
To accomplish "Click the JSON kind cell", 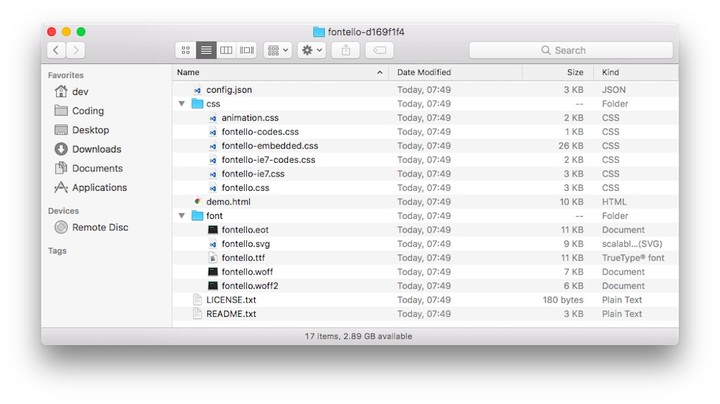I will pyautogui.click(x=614, y=90).
